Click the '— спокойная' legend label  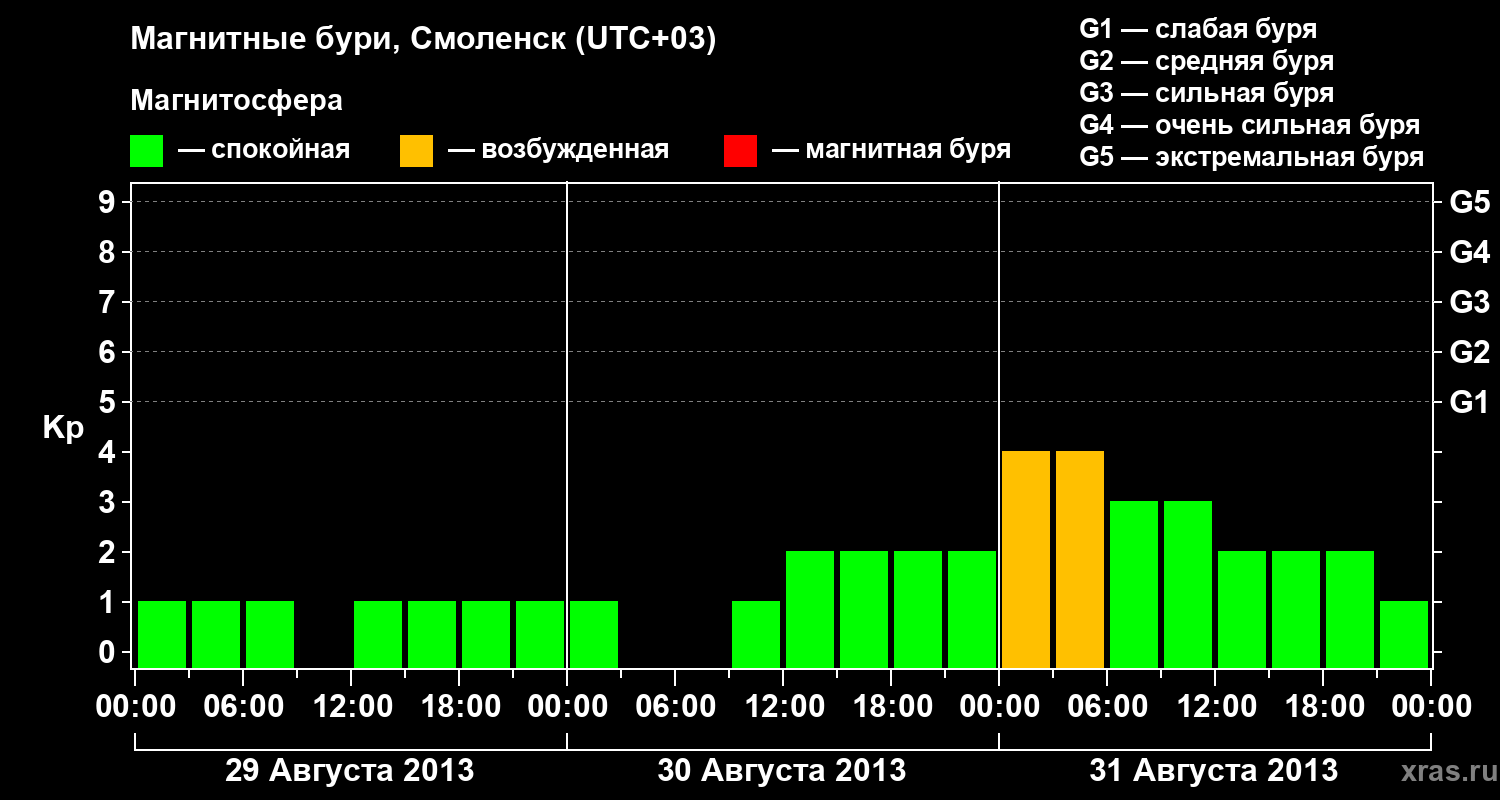264,150
